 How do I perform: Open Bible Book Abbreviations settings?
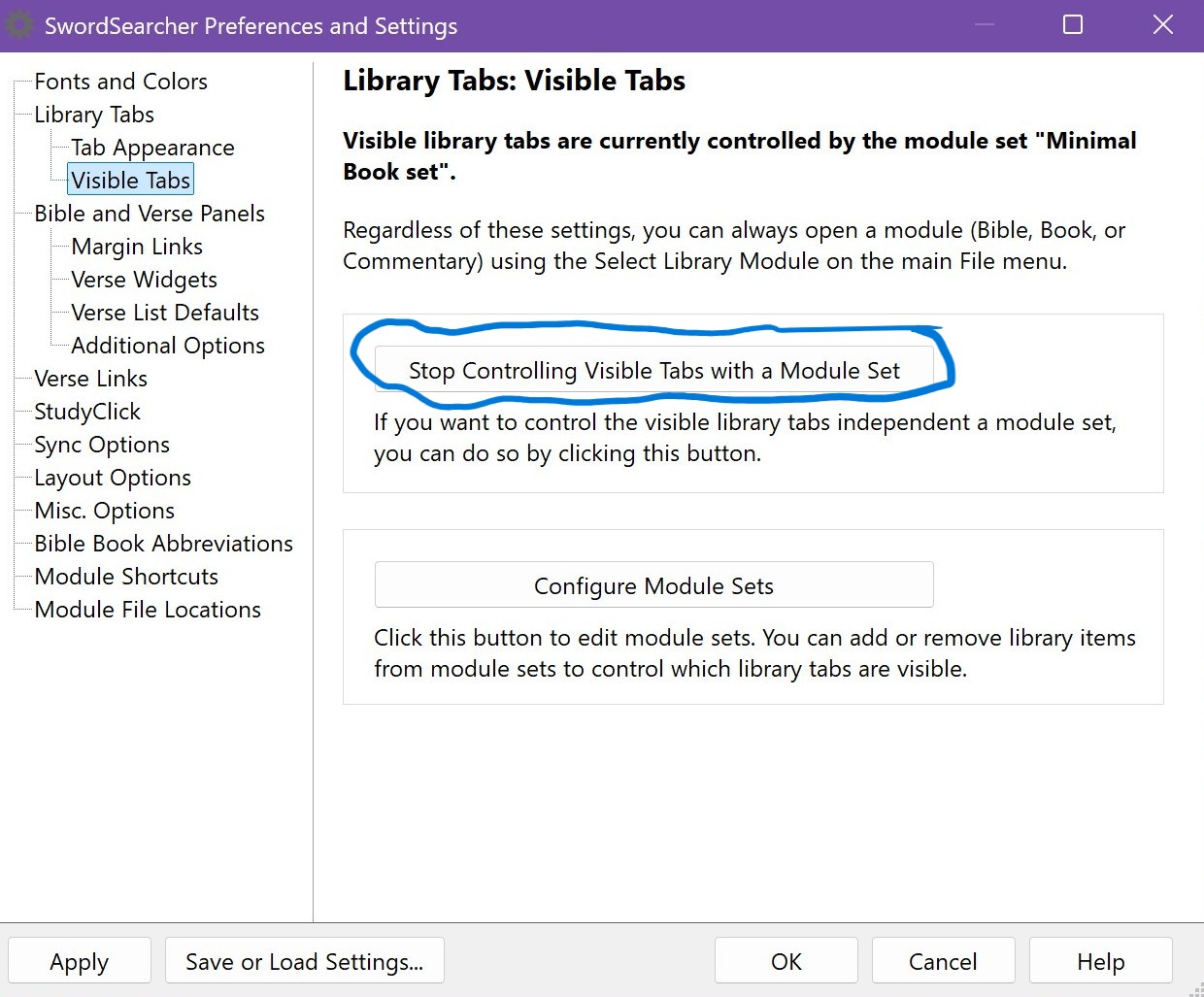click(x=163, y=544)
